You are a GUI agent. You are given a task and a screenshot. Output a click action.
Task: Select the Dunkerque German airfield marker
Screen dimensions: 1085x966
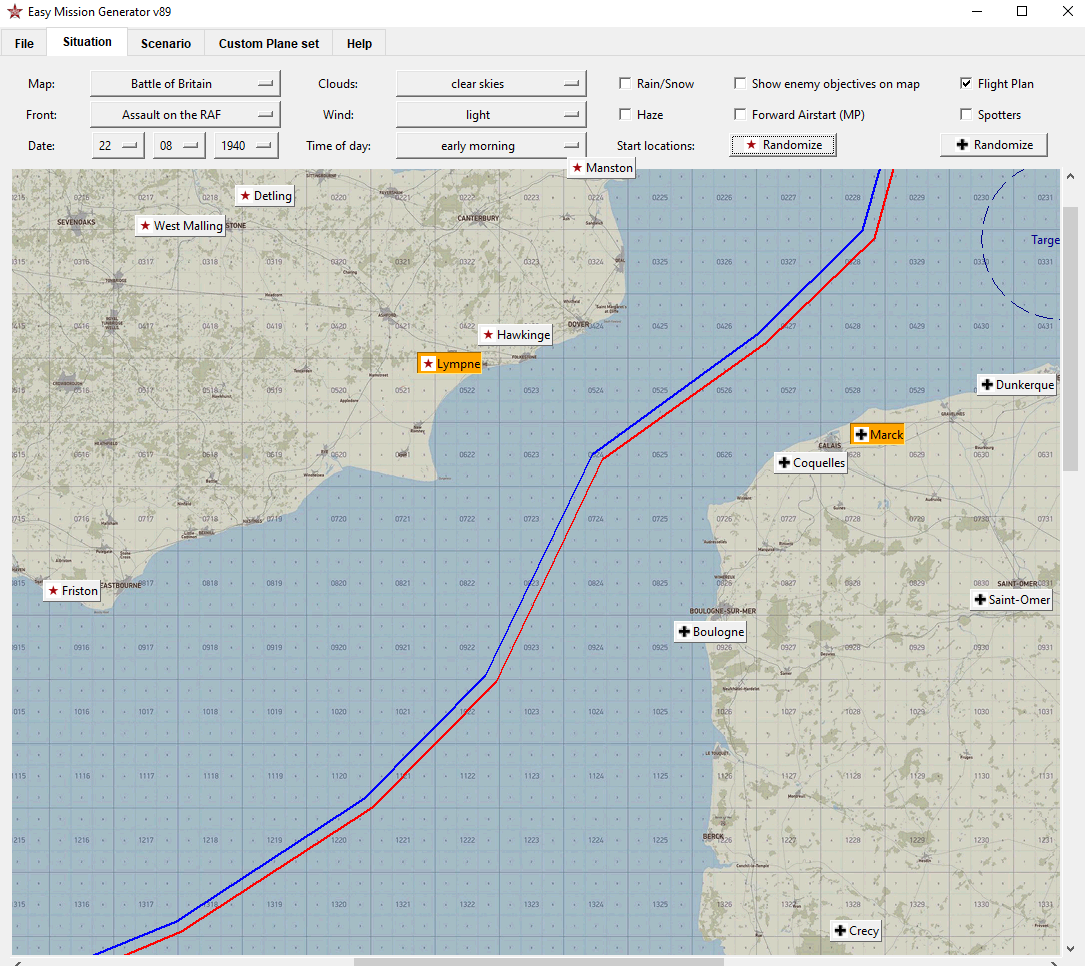pyautogui.click(x=1017, y=385)
